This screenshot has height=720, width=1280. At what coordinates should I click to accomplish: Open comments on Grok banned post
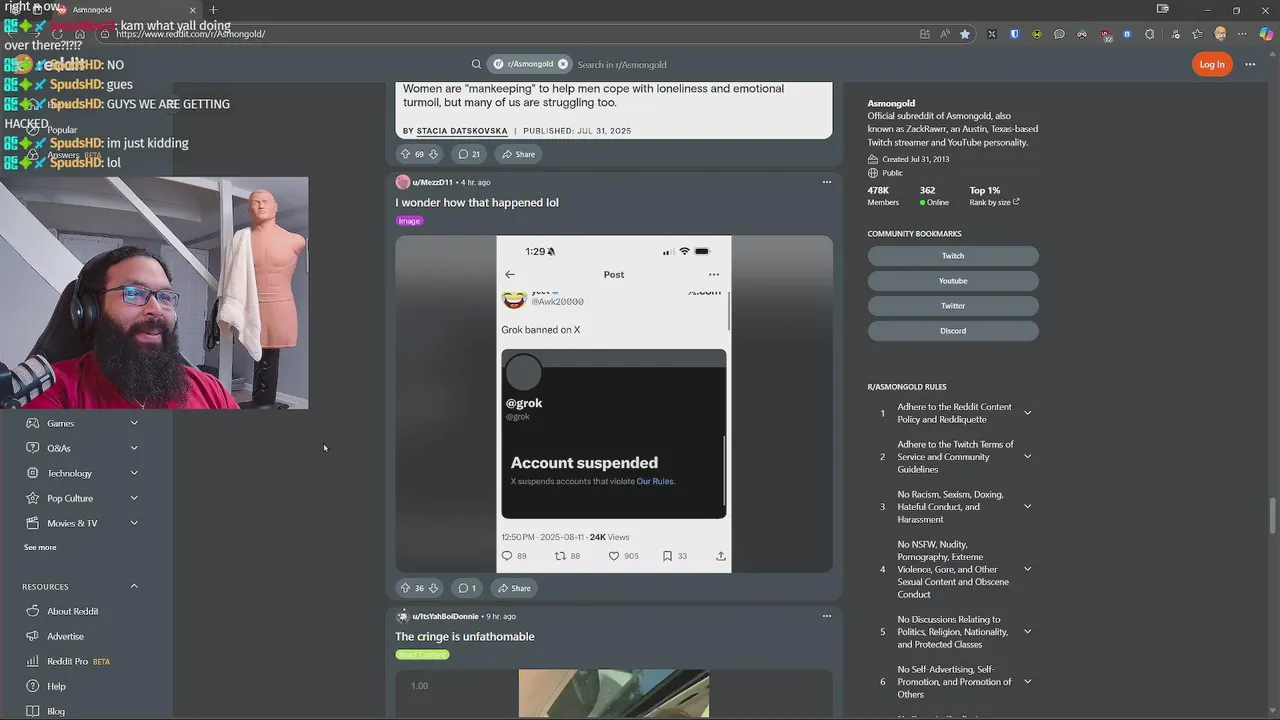pos(466,588)
